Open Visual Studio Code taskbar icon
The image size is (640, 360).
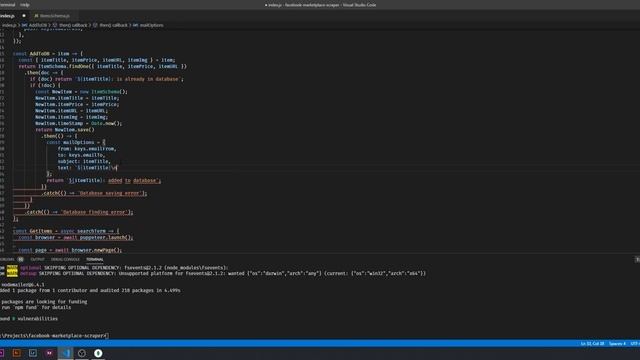pyautogui.click(x=66, y=353)
